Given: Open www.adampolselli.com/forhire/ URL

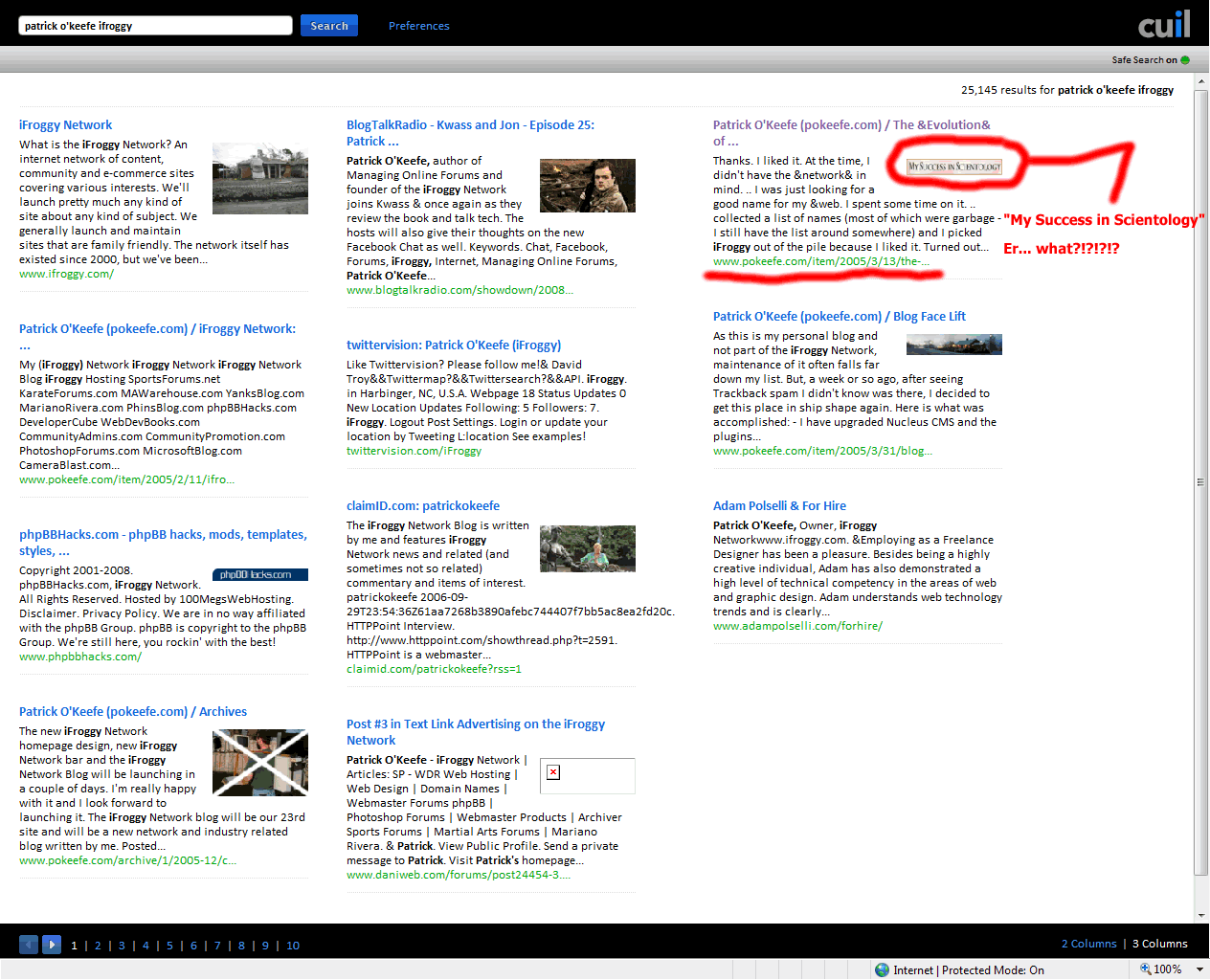Looking at the screenshot, I should 797,626.
